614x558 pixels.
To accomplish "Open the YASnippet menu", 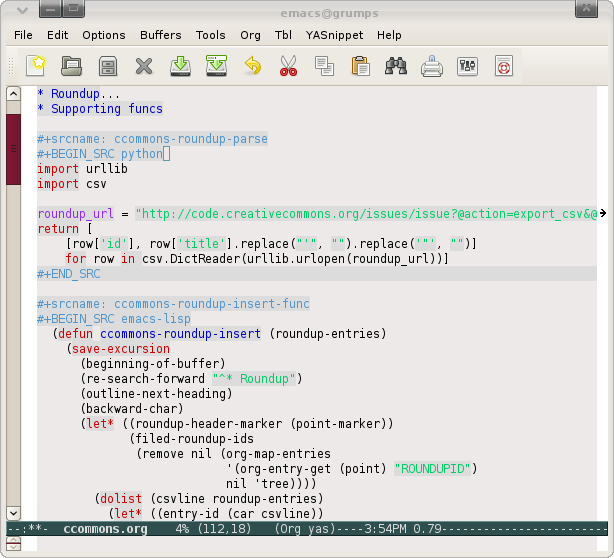I will click(x=334, y=35).
